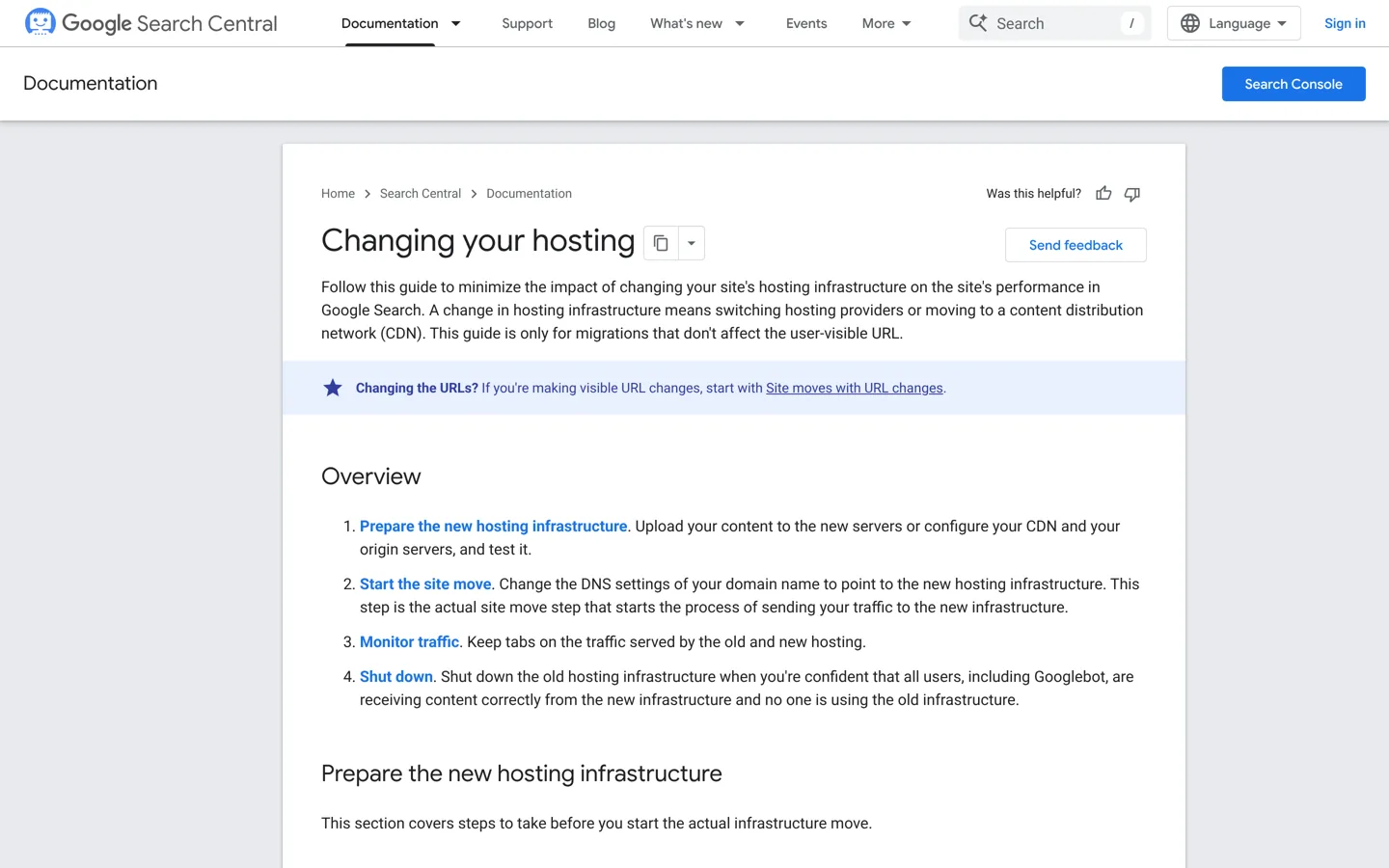Expand the Documentation menu dropdown arrow
Image resolution: width=1389 pixels, height=868 pixels.
(x=456, y=23)
